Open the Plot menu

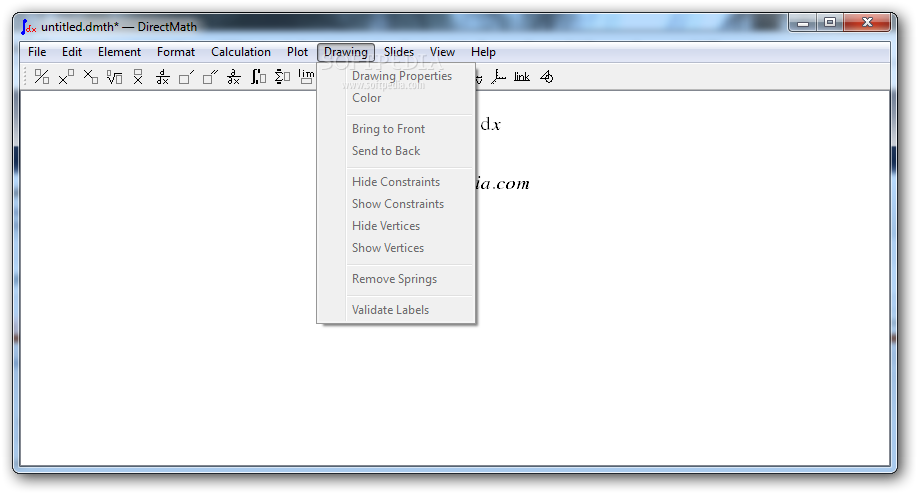[x=297, y=52]
